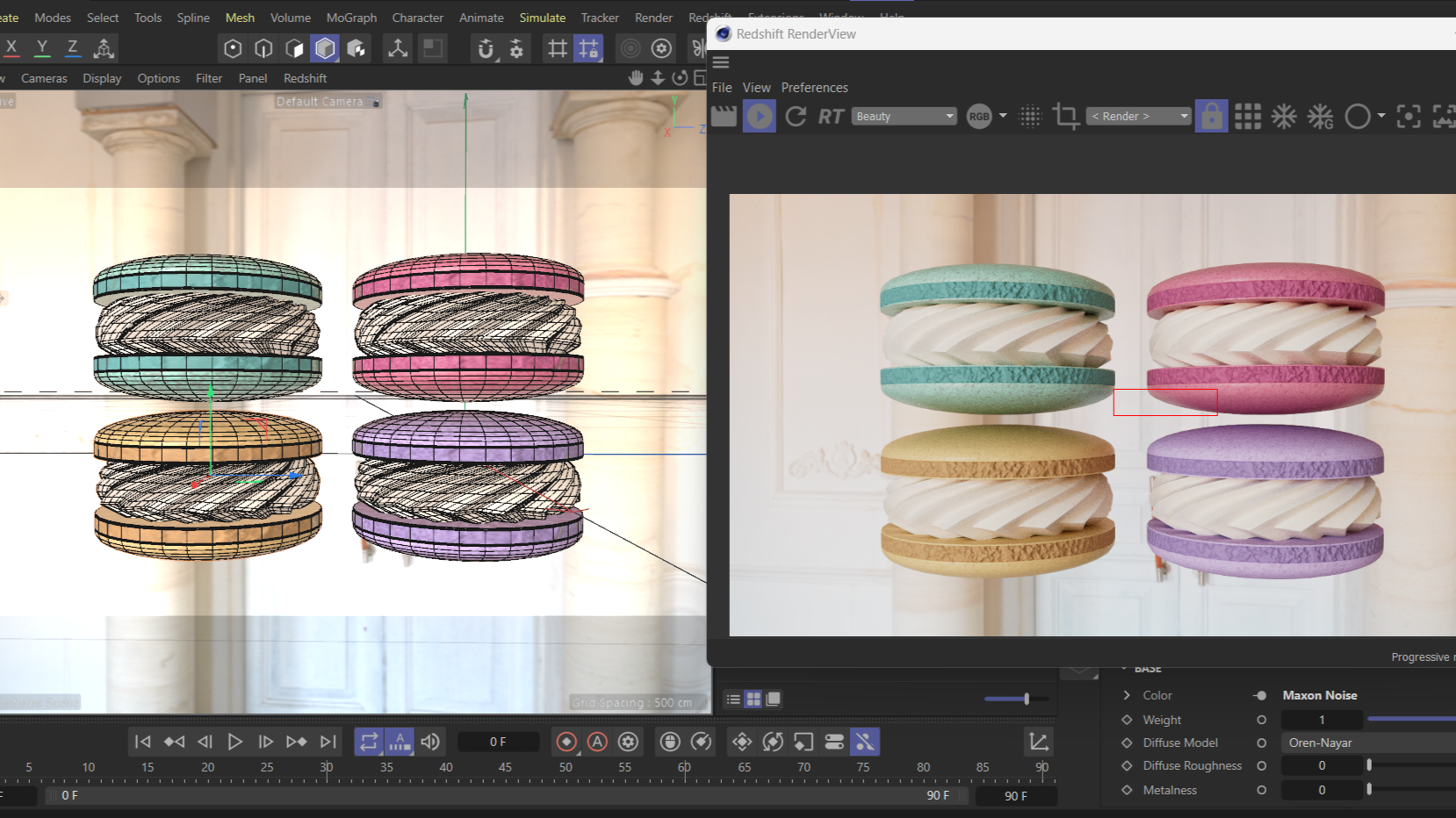Open the < Render > camera dropdown

coord(1138,116)
